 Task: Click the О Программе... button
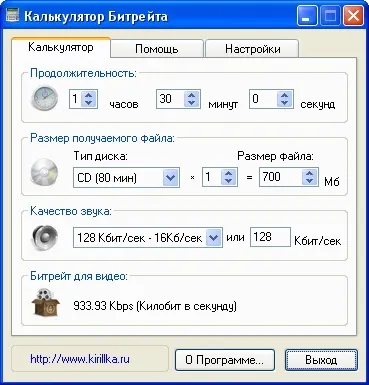point(225,360)
